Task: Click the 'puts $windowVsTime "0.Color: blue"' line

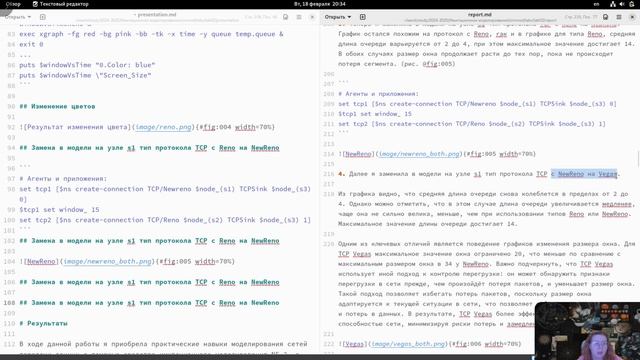Action: [x=87, y=64]
